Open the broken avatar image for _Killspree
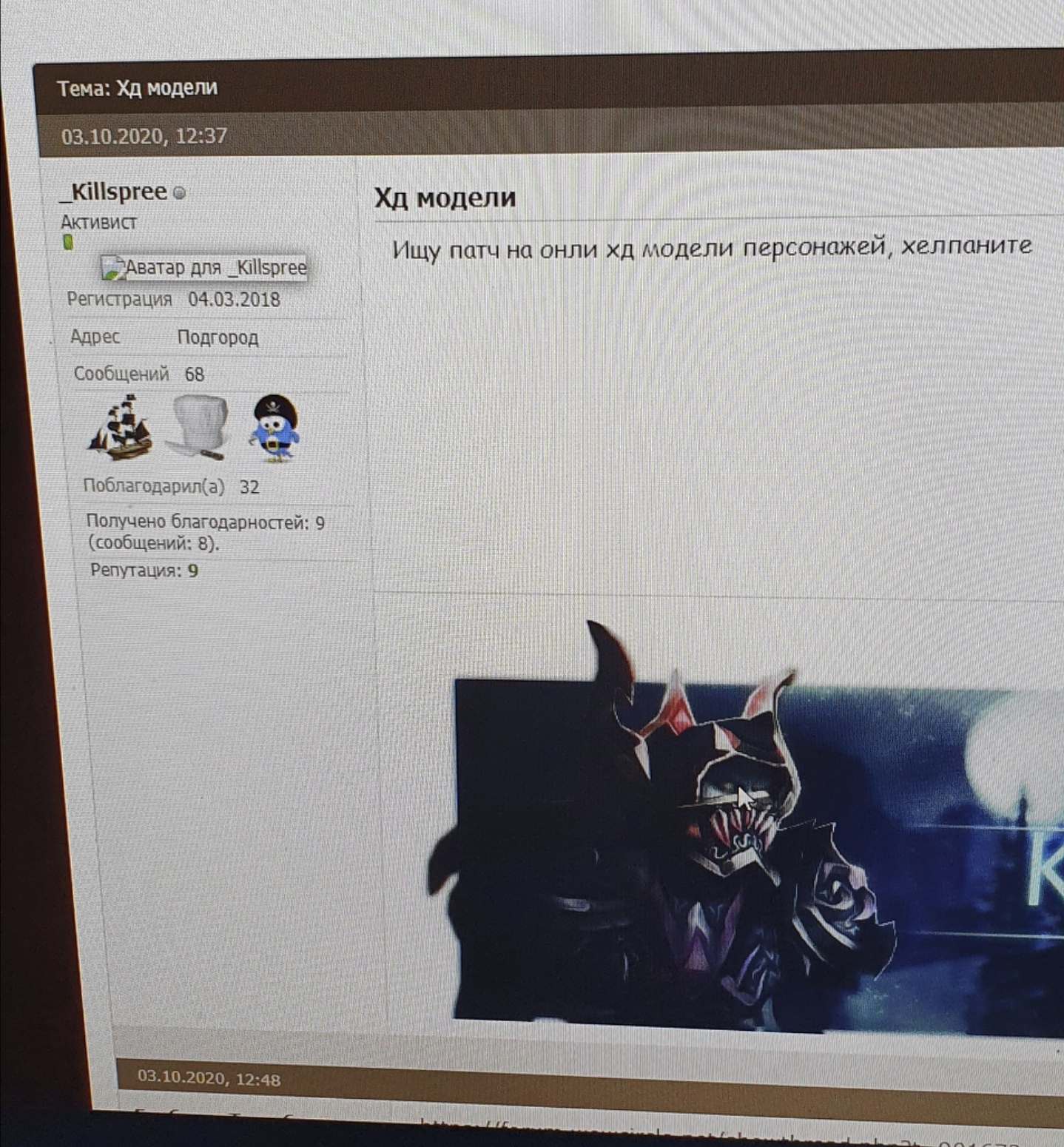Viewport: 1064px width, 1147px height. tap(204, 267)
